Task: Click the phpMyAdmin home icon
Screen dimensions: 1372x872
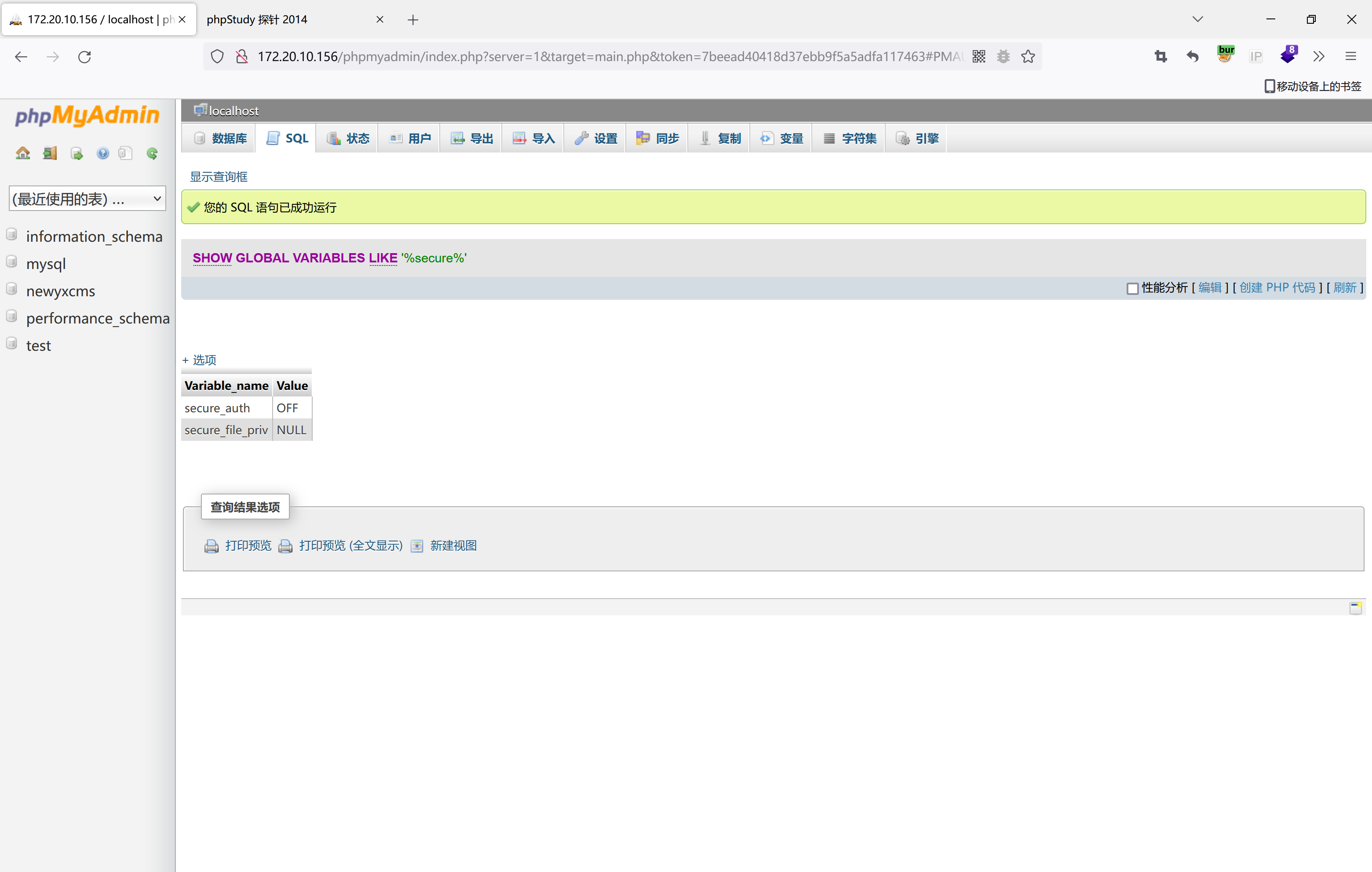Action: [23, 153]
